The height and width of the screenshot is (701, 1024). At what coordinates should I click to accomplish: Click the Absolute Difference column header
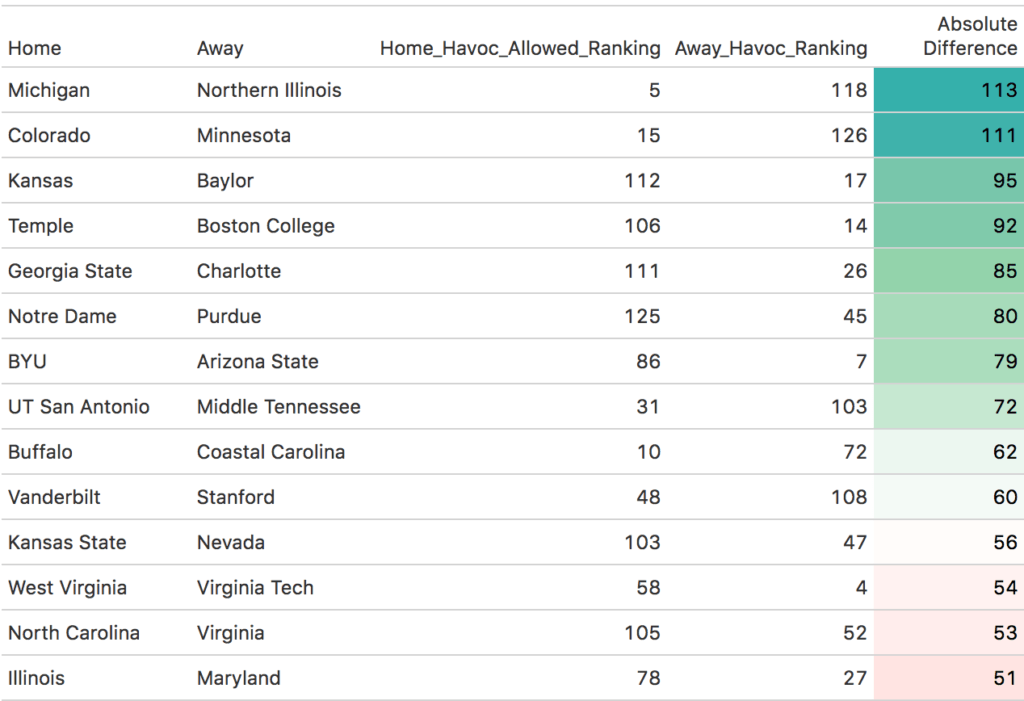click(x=970, y=36)
